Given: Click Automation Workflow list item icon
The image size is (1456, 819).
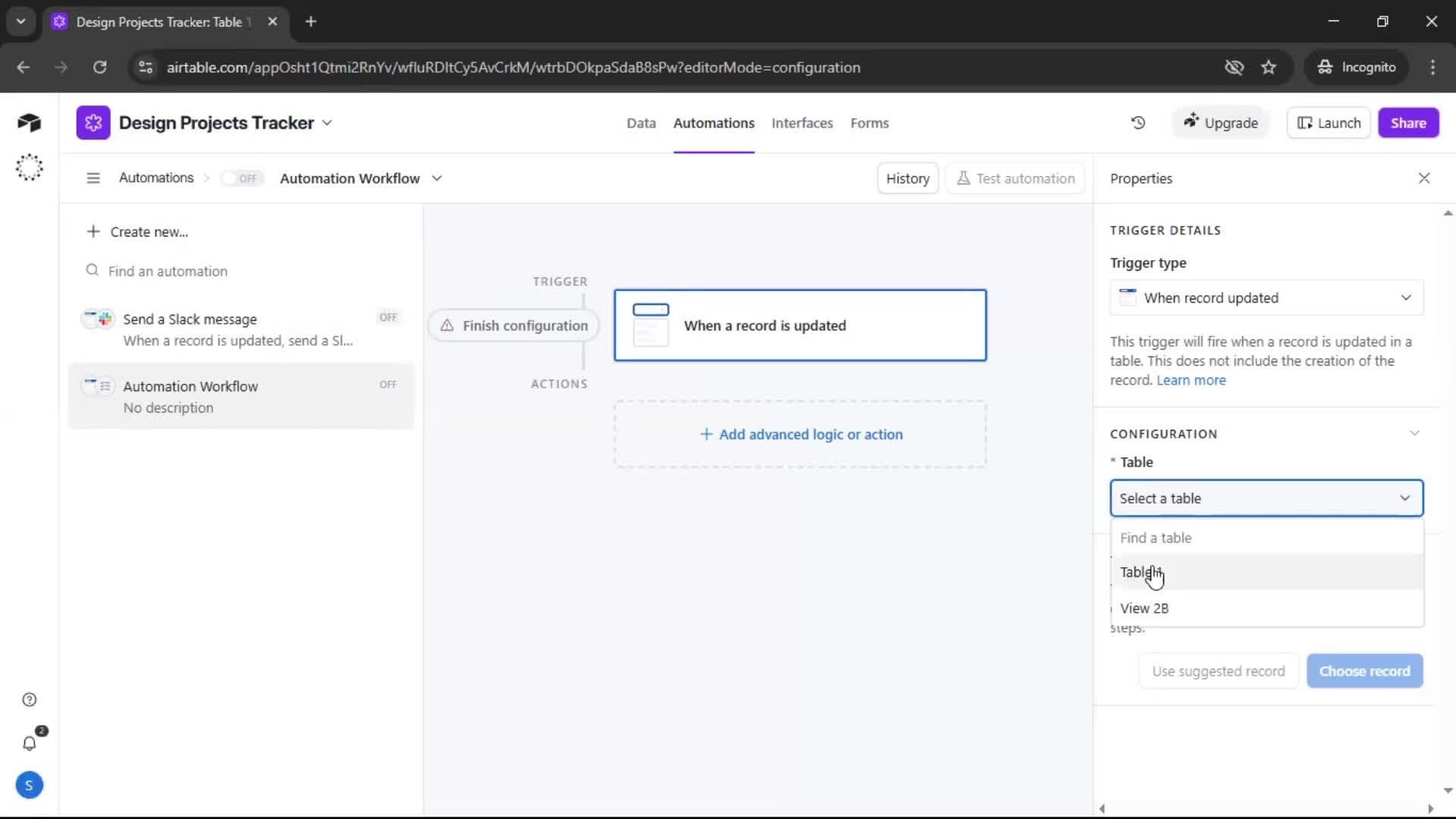Looking at the screenshot, I should pos(98,386).
